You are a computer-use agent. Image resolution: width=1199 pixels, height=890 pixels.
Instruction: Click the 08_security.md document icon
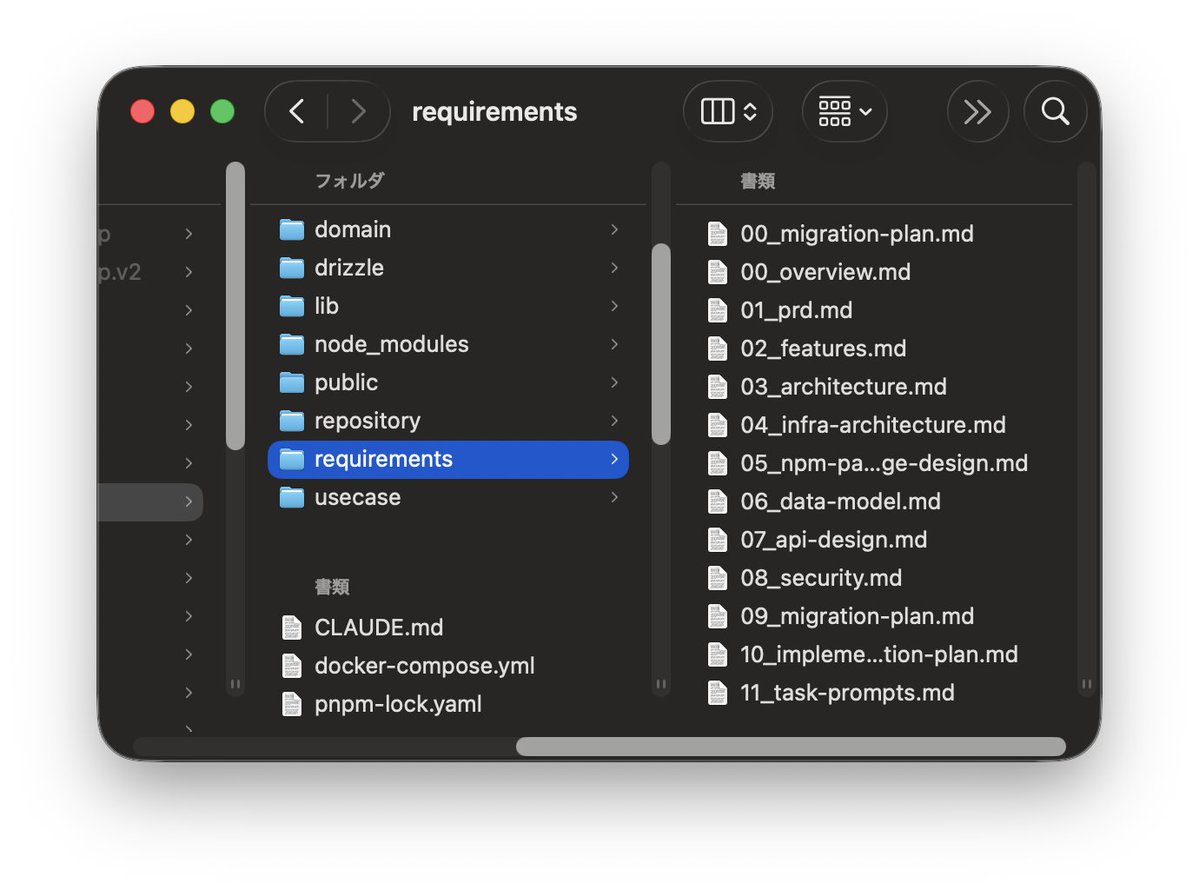click(x=717, y=577)
